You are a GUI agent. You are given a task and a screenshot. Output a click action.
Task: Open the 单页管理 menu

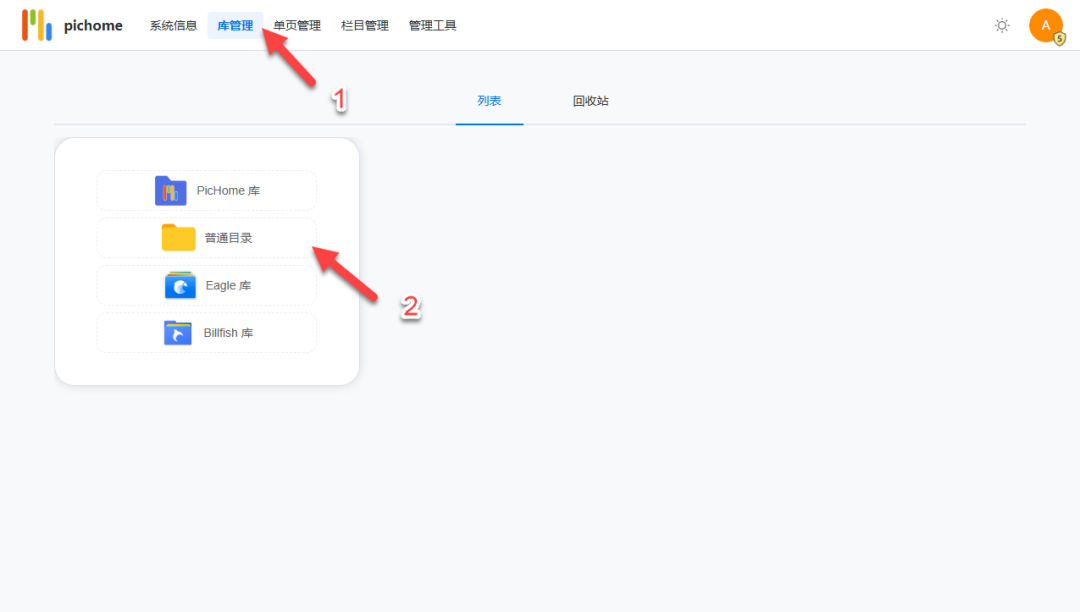point(296,25)
